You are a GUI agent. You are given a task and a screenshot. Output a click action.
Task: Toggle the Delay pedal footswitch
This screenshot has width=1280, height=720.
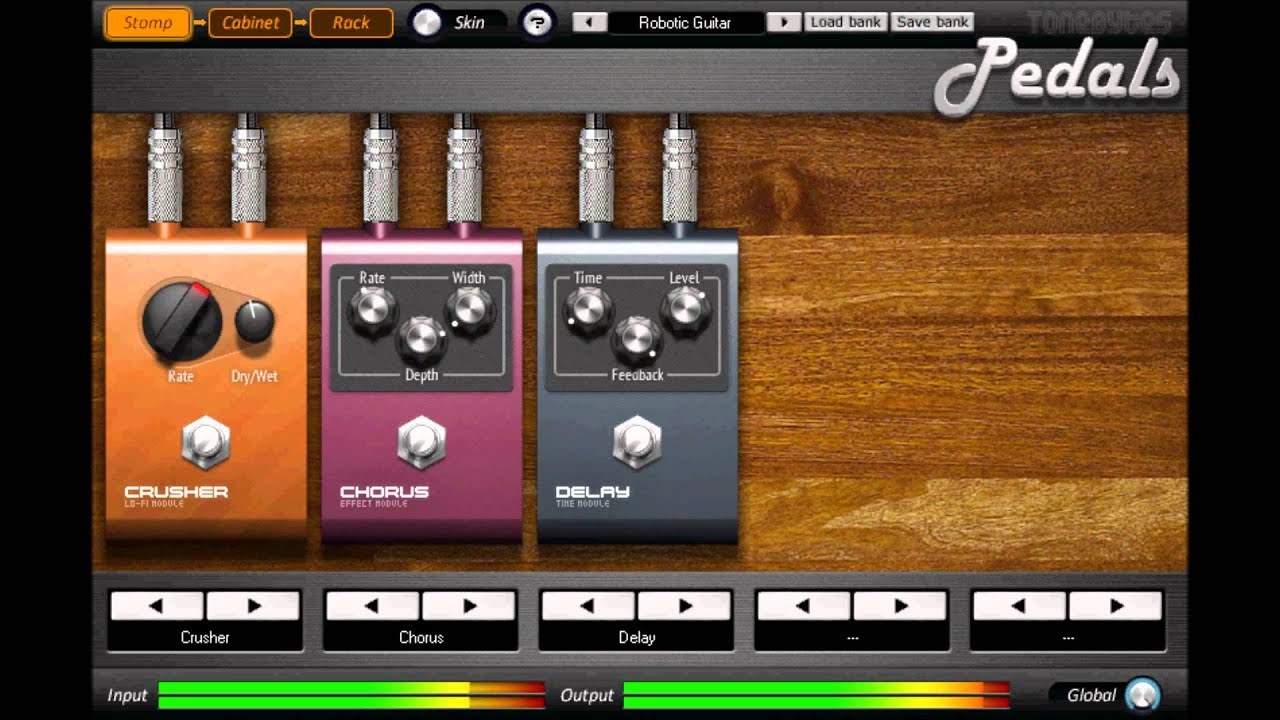point(637,443)
